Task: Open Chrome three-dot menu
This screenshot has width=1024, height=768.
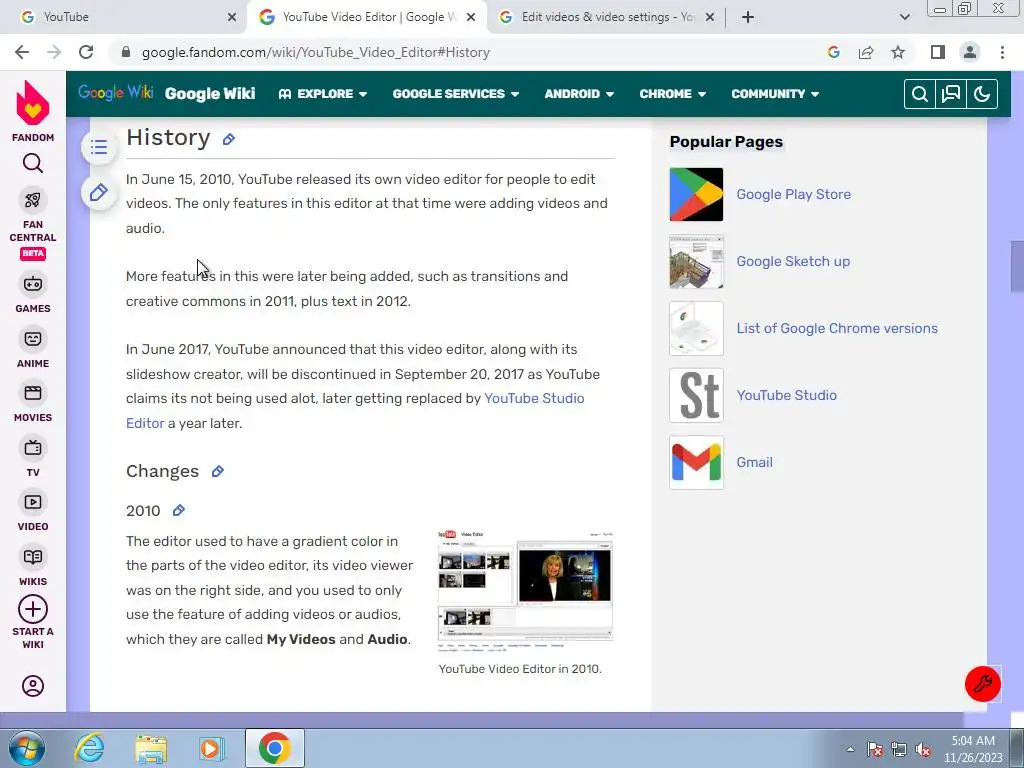Action: pyautogui.click(x=1002, y=52)
